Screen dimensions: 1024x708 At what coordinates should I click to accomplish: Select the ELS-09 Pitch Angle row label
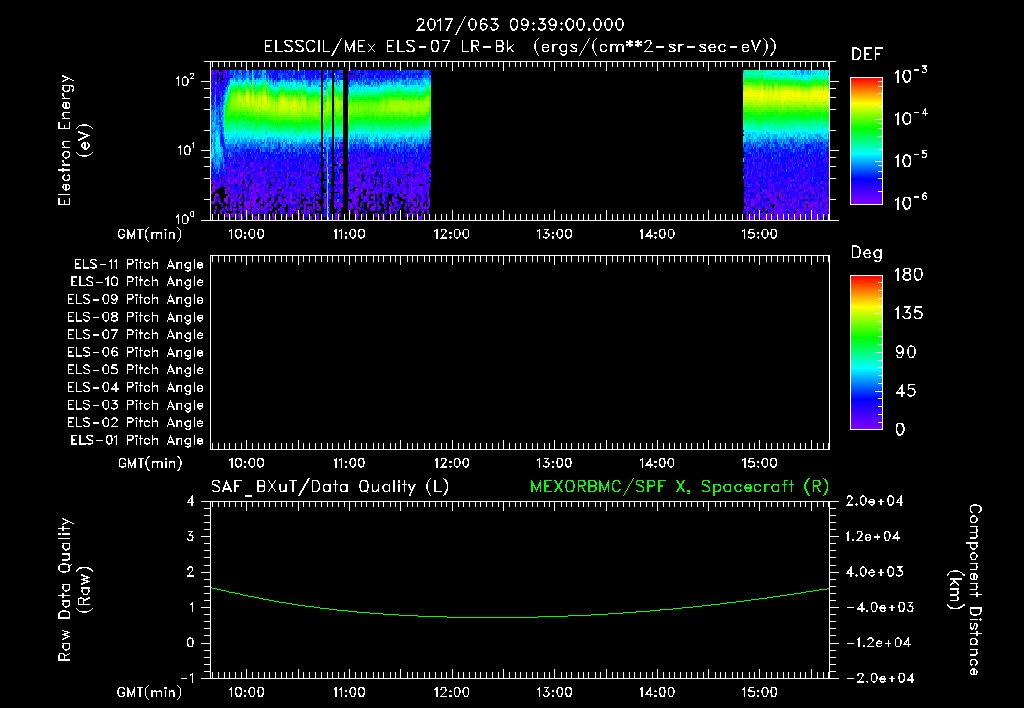pyautogui.click(x=135, y=300)
